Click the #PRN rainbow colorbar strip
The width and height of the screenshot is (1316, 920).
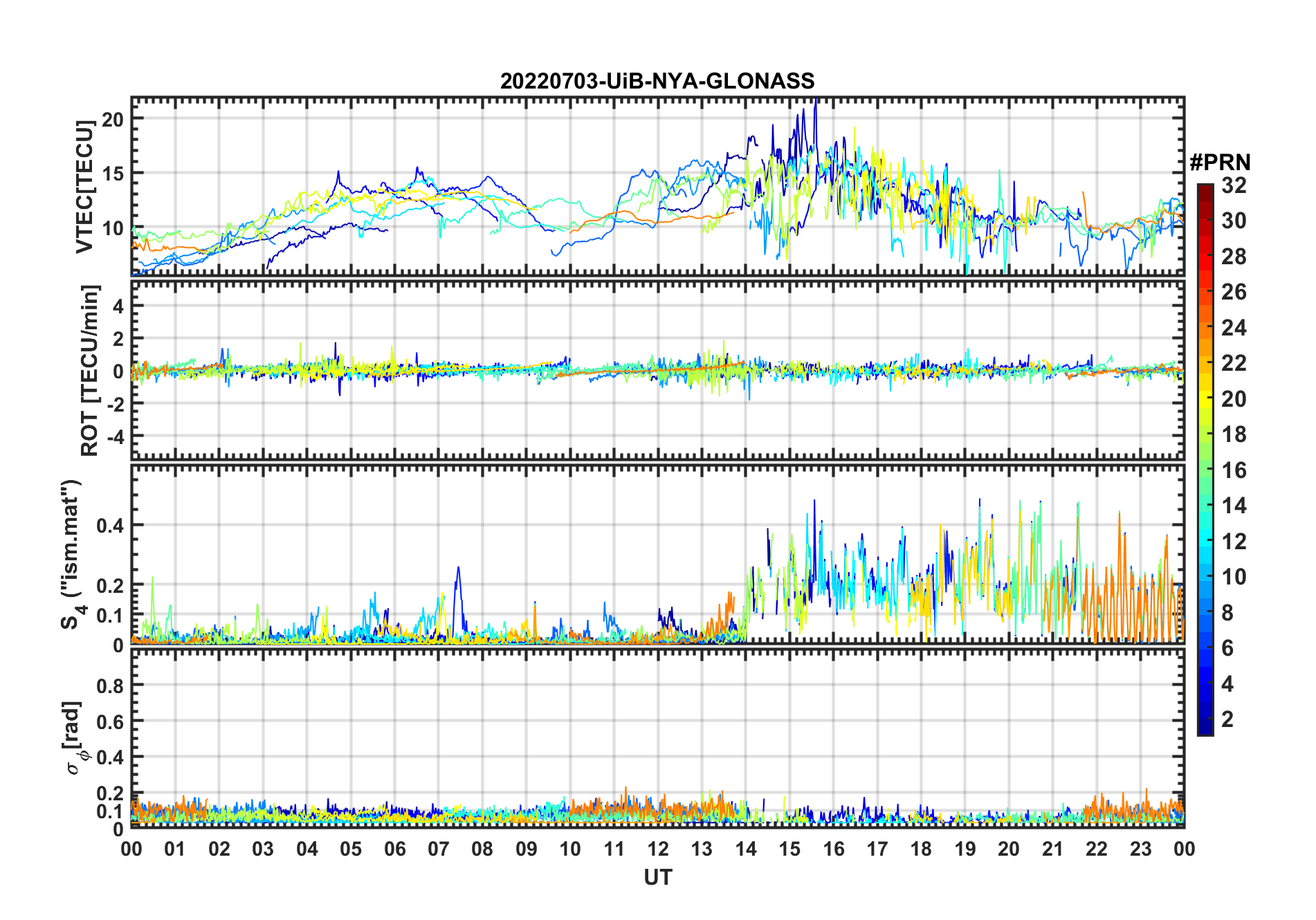(1205, 459)
